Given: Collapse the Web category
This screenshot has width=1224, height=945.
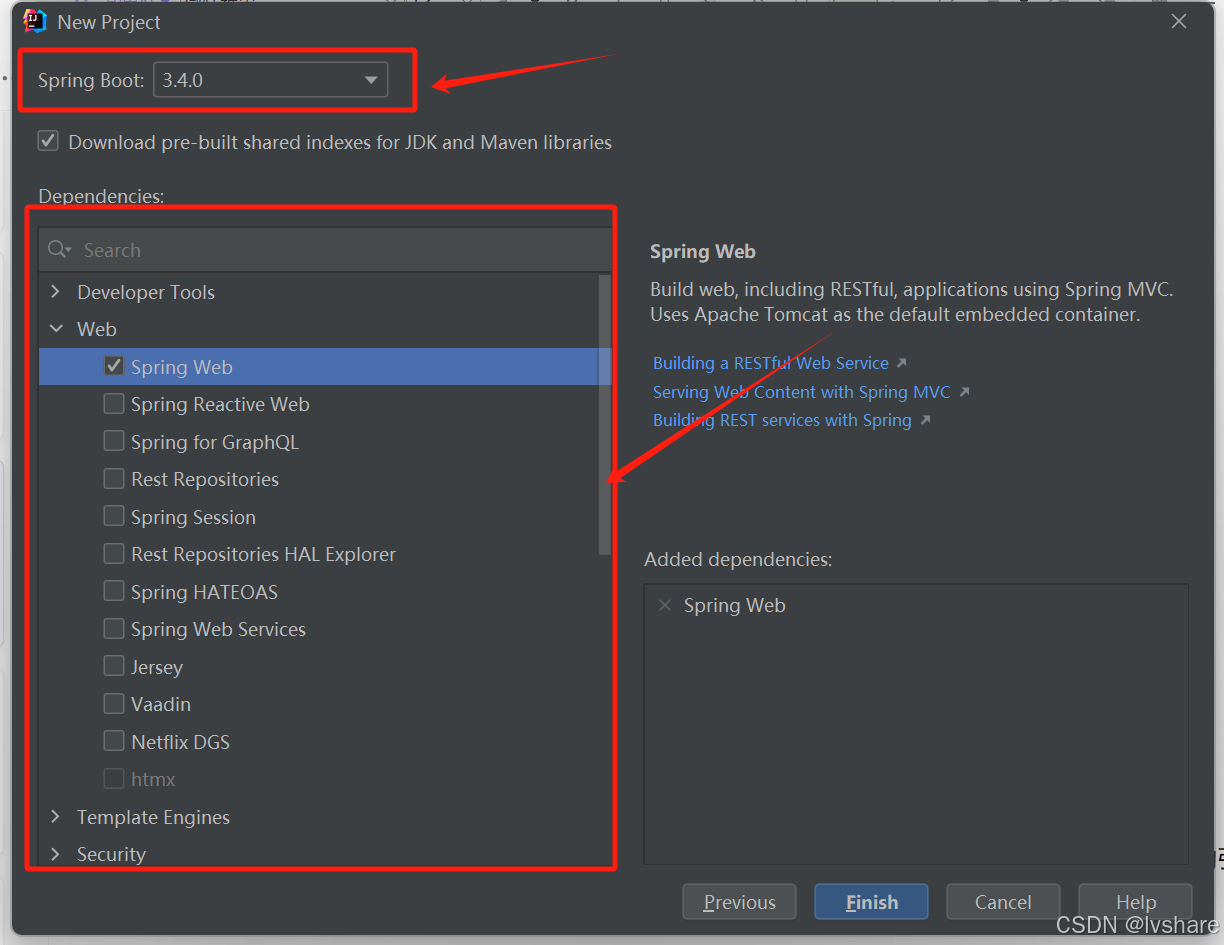Looking at the screenshot, I should click(x=55, y=329).
